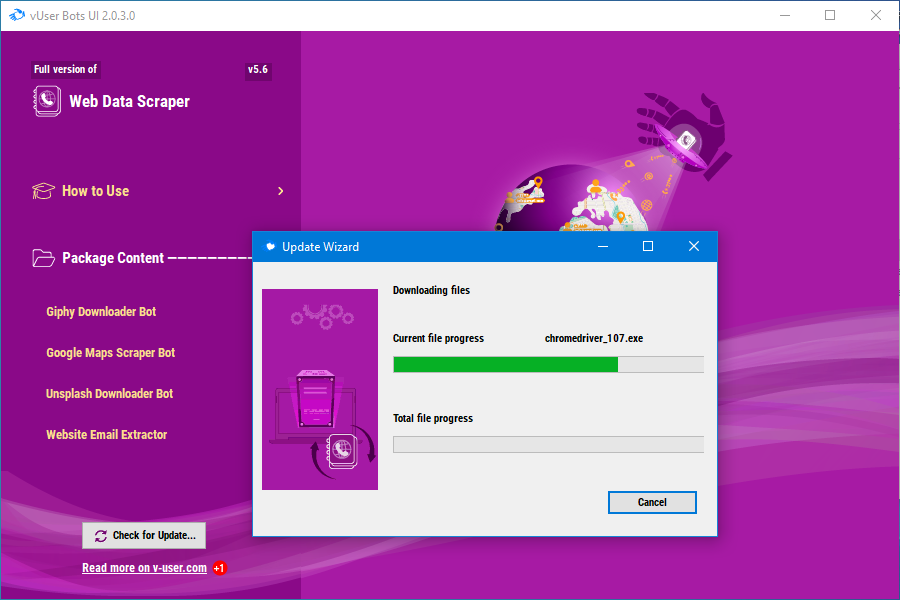Launch Unsplash Downloader Bot
This screenshot has height=600, width=900.
(109, 394)
